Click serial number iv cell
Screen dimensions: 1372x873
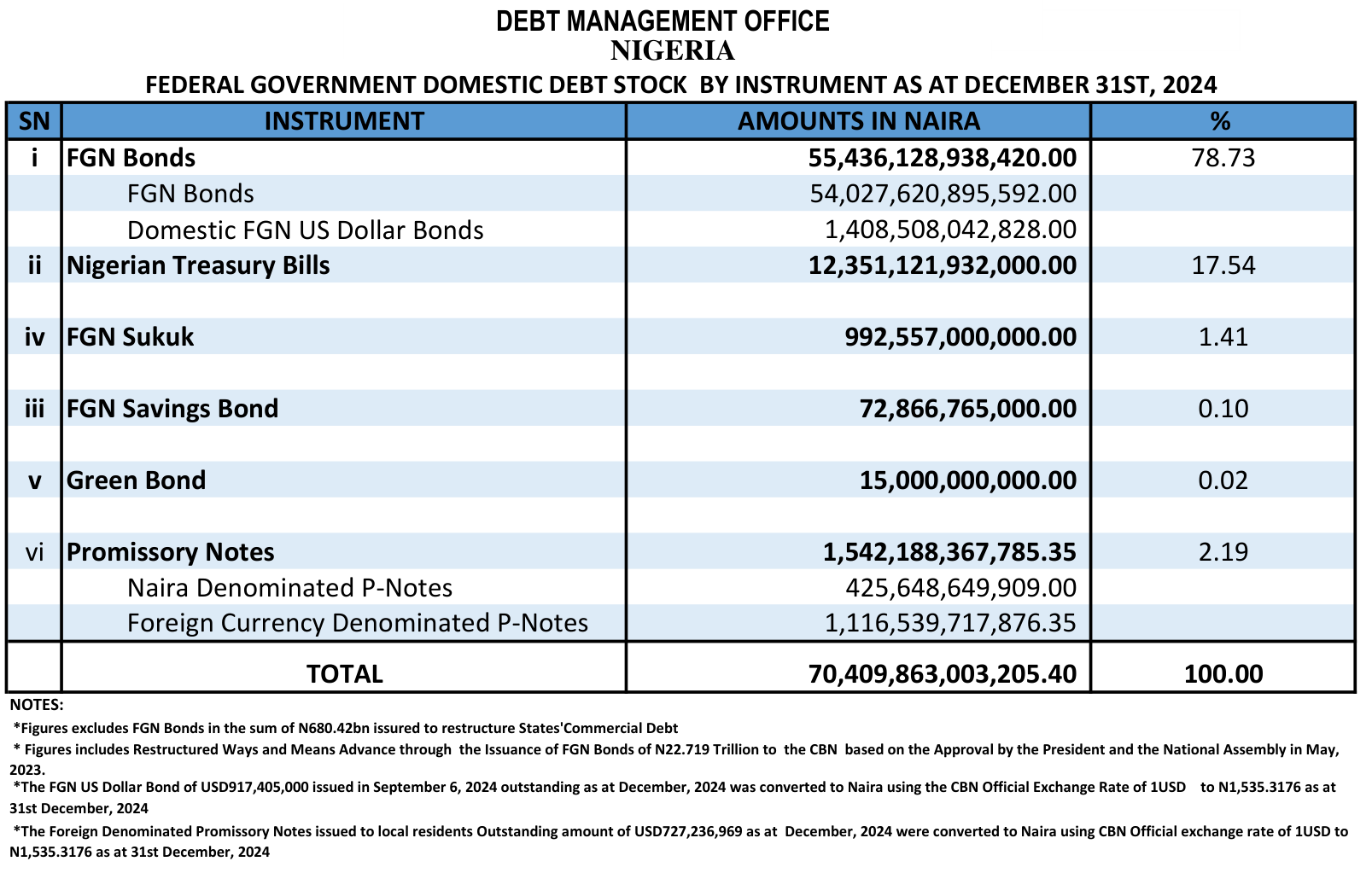click(x=34, y=337)
